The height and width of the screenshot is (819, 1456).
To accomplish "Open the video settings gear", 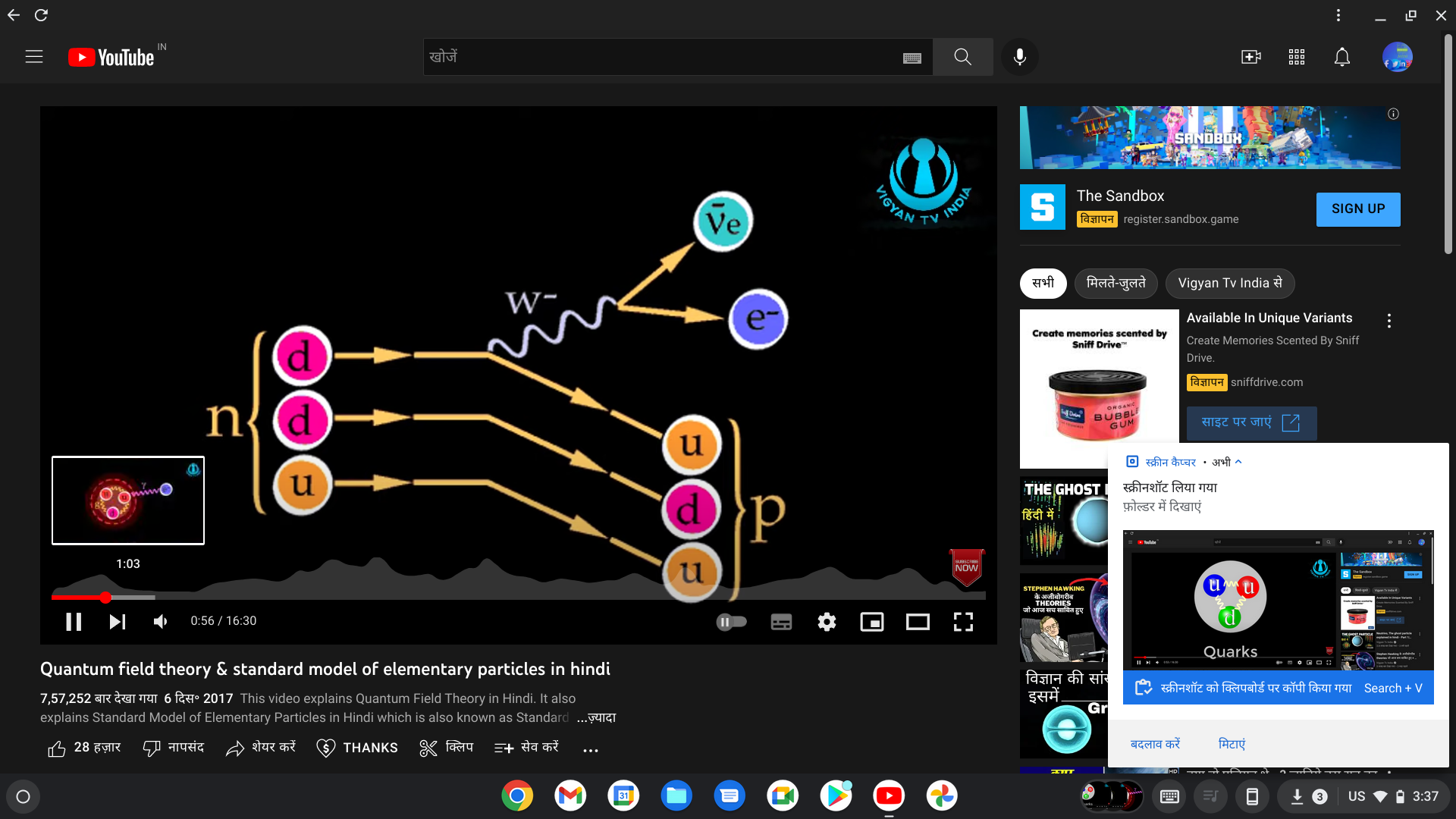I will point(827,622).
